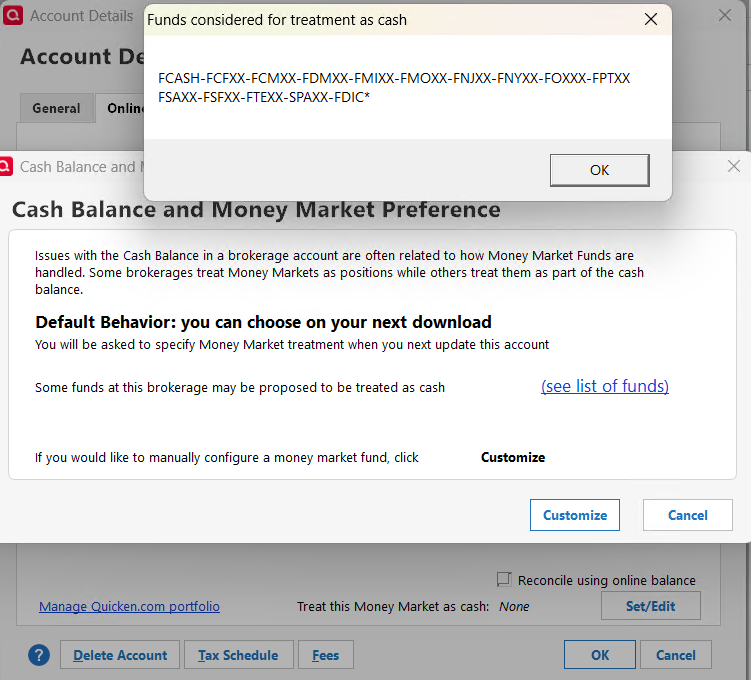Click the fund list text starting FCASH-FCFXX

[x=394, y=78]
